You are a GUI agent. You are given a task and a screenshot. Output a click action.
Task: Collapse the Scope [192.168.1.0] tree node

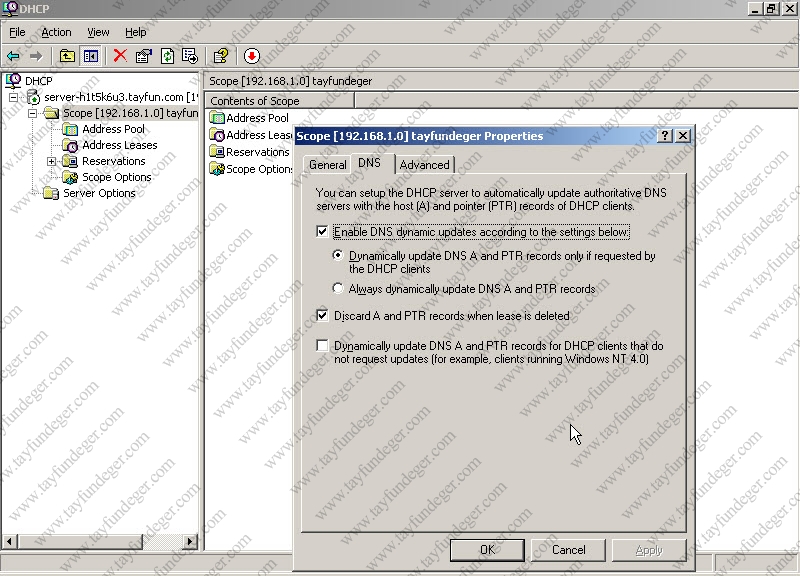point(33,113)
